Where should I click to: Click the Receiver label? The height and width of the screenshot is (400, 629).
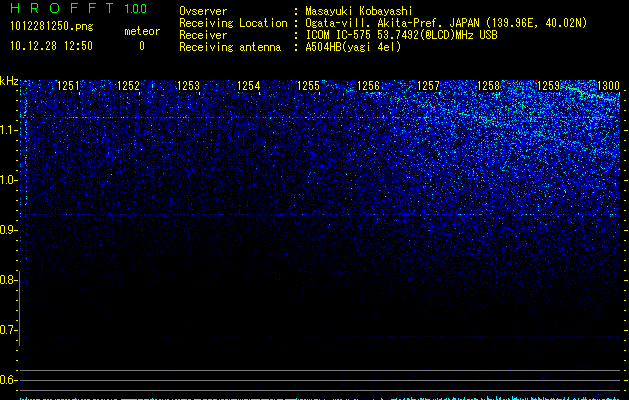203,35
